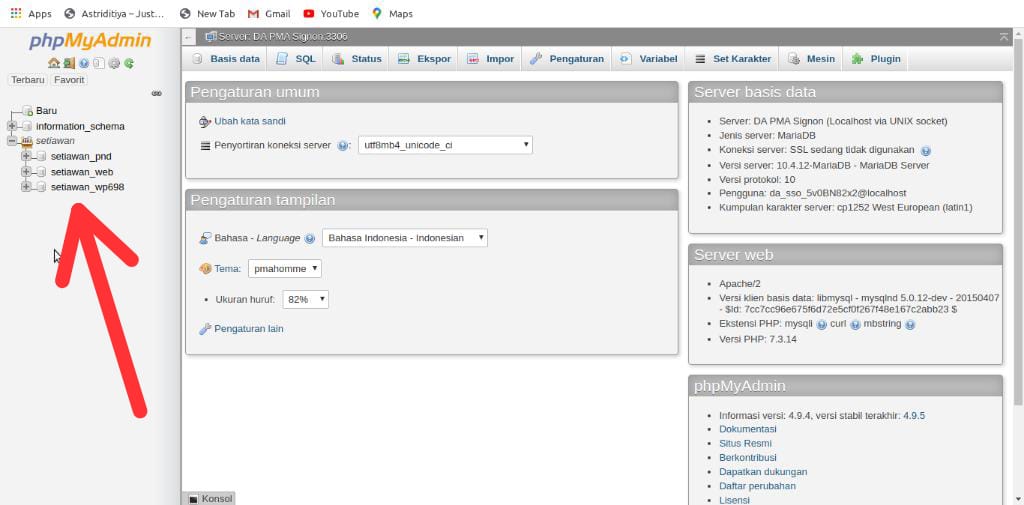Viewport: 1024px width, 505px height.
Task: Open the Gmail bookmark
Action: pyautogui.click(x=269, y=13)
